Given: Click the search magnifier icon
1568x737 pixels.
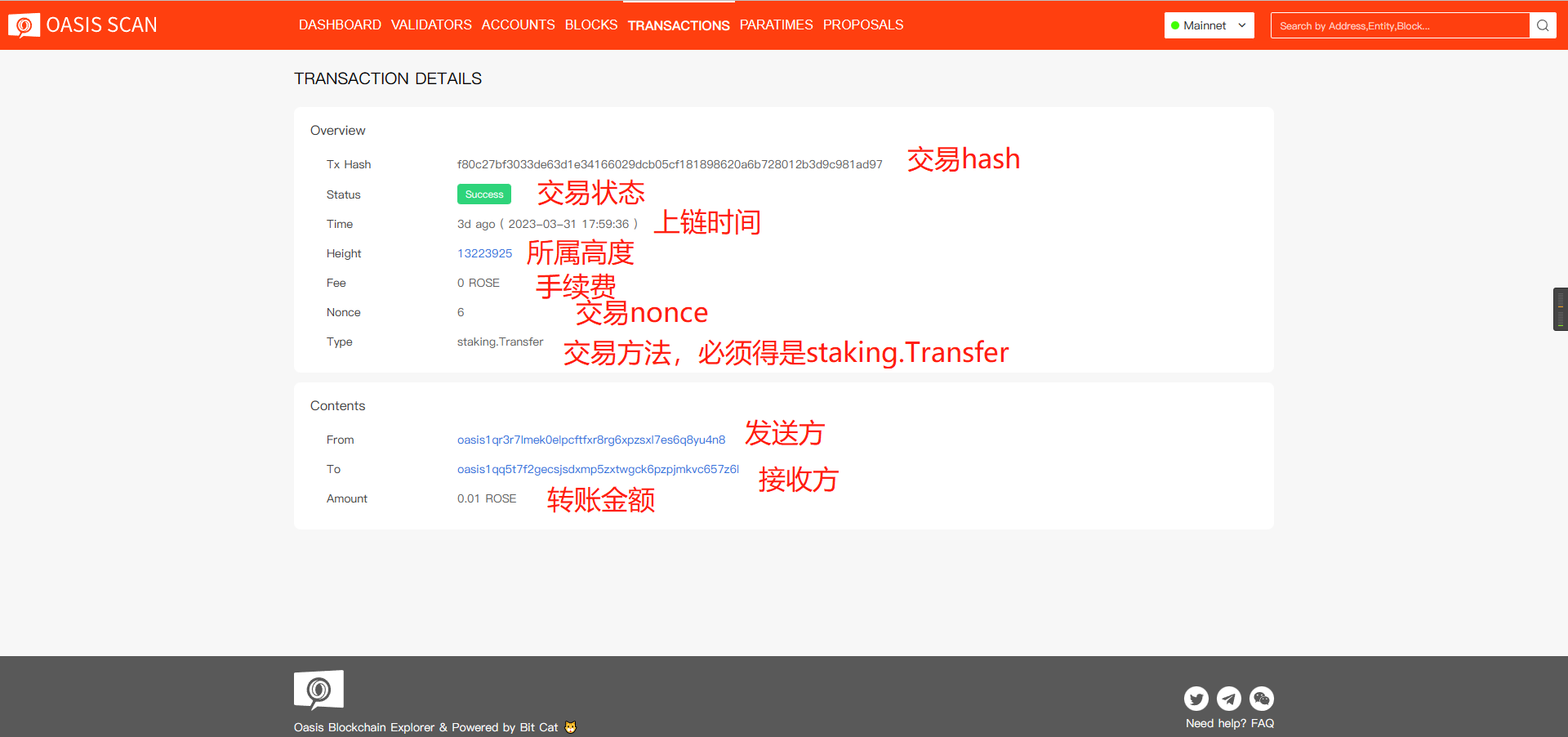Looking at the screenshot, I should (1542, 25).
